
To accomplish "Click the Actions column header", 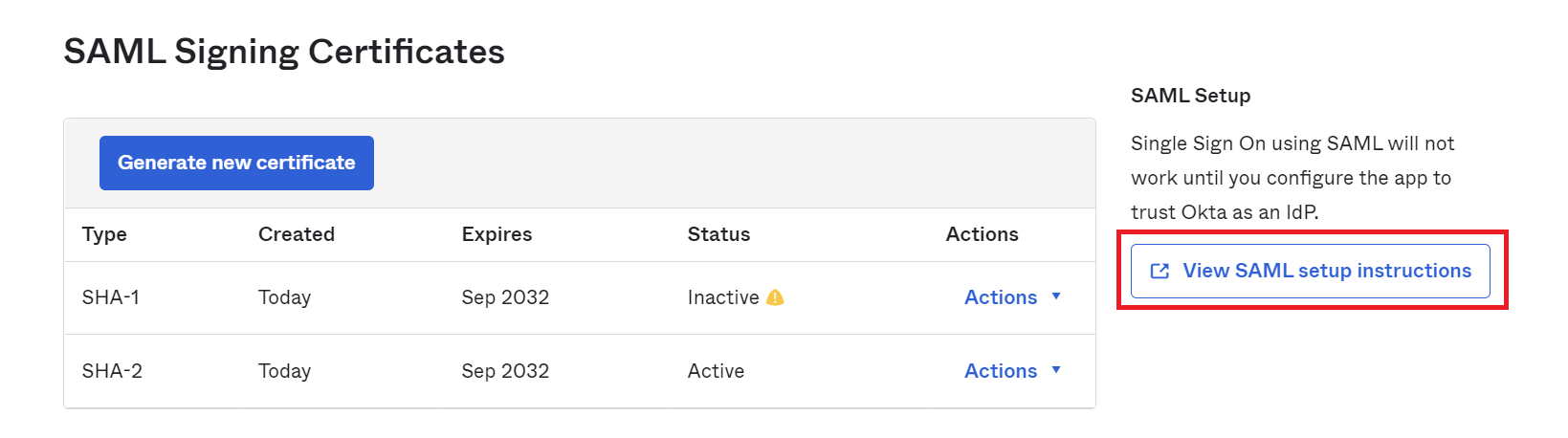I will (982, 234).
